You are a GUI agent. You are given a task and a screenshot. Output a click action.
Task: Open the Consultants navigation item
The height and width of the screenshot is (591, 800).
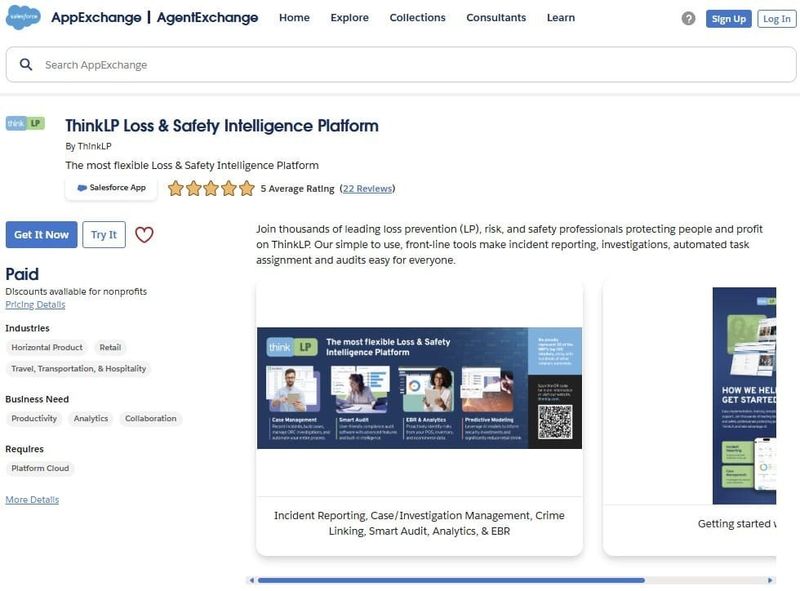[496, 18]
